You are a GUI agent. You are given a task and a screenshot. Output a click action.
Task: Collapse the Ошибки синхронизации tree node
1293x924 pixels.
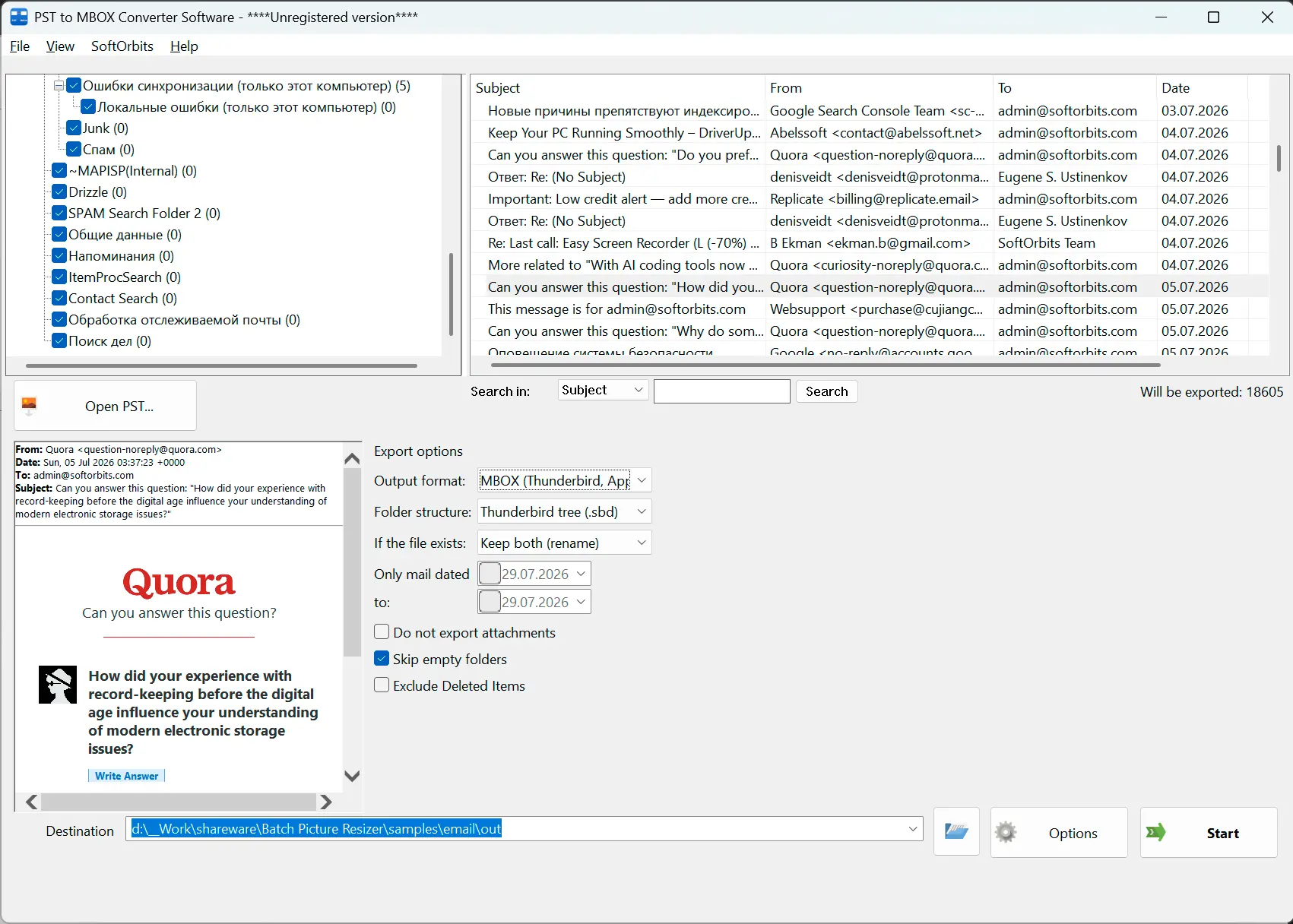click(x=59, y=86)
